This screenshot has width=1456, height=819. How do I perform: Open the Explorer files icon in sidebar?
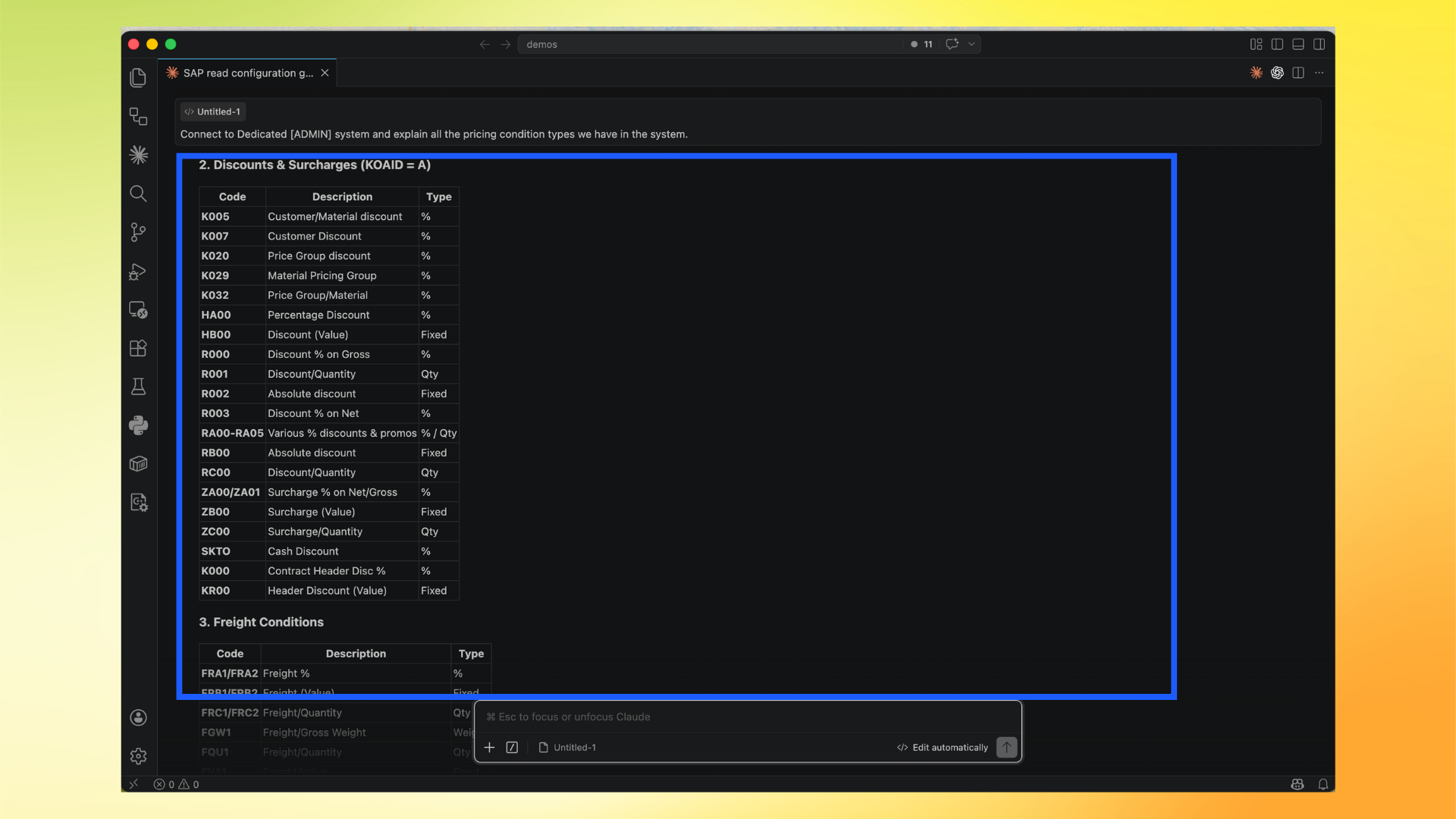(138, 77)
